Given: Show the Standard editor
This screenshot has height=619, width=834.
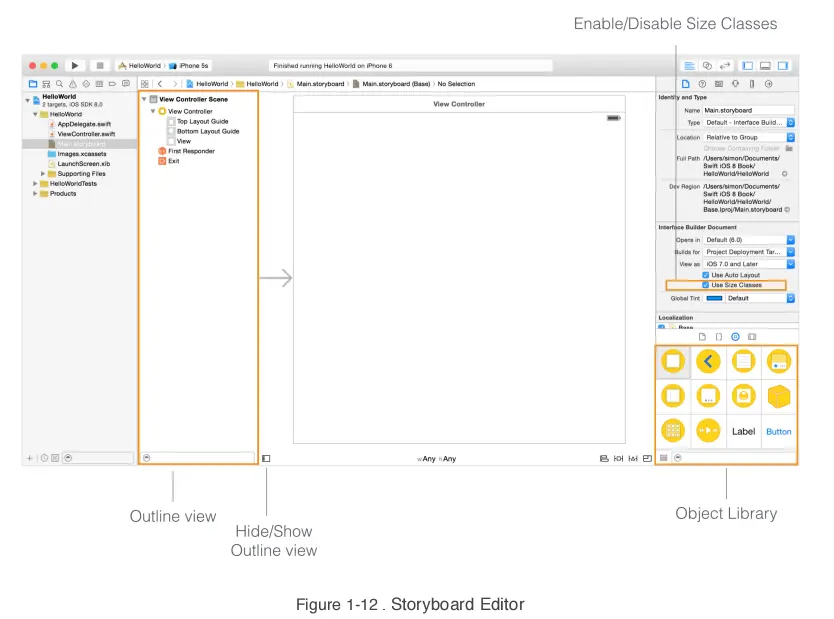Looking at the screenshot, I should [689, 65].
